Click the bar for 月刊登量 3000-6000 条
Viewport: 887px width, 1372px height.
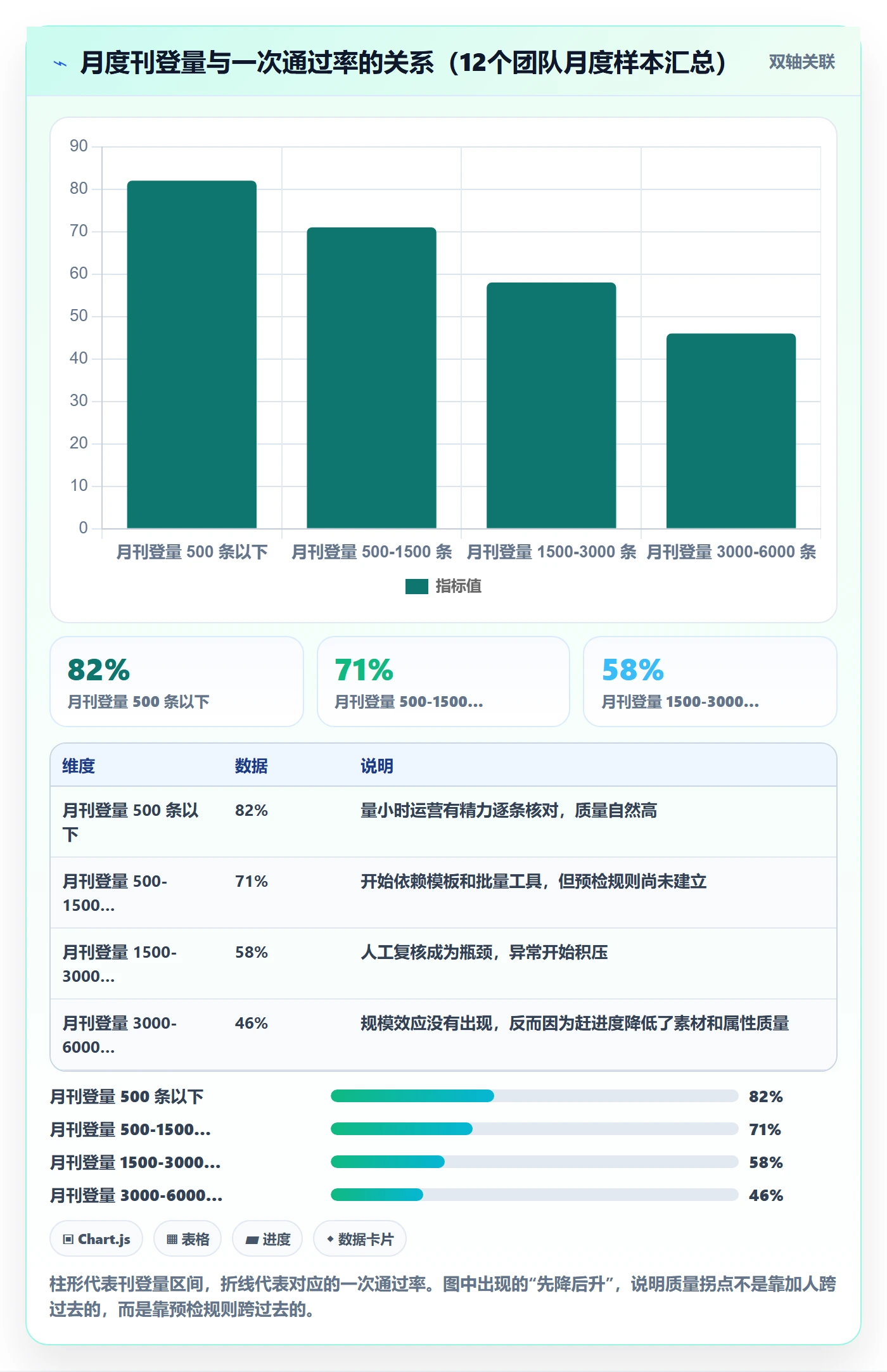[731, 431]
